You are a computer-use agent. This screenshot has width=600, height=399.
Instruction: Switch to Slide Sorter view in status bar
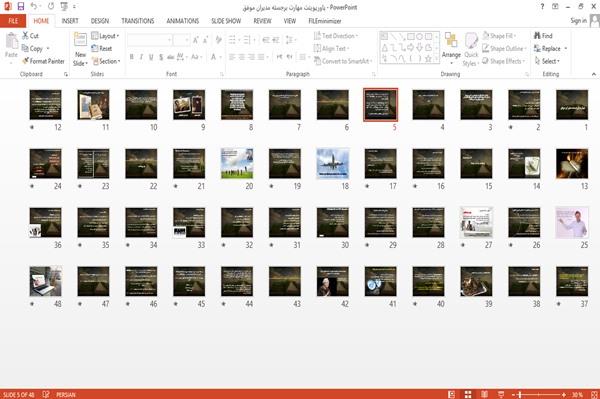tap(468, 394)
